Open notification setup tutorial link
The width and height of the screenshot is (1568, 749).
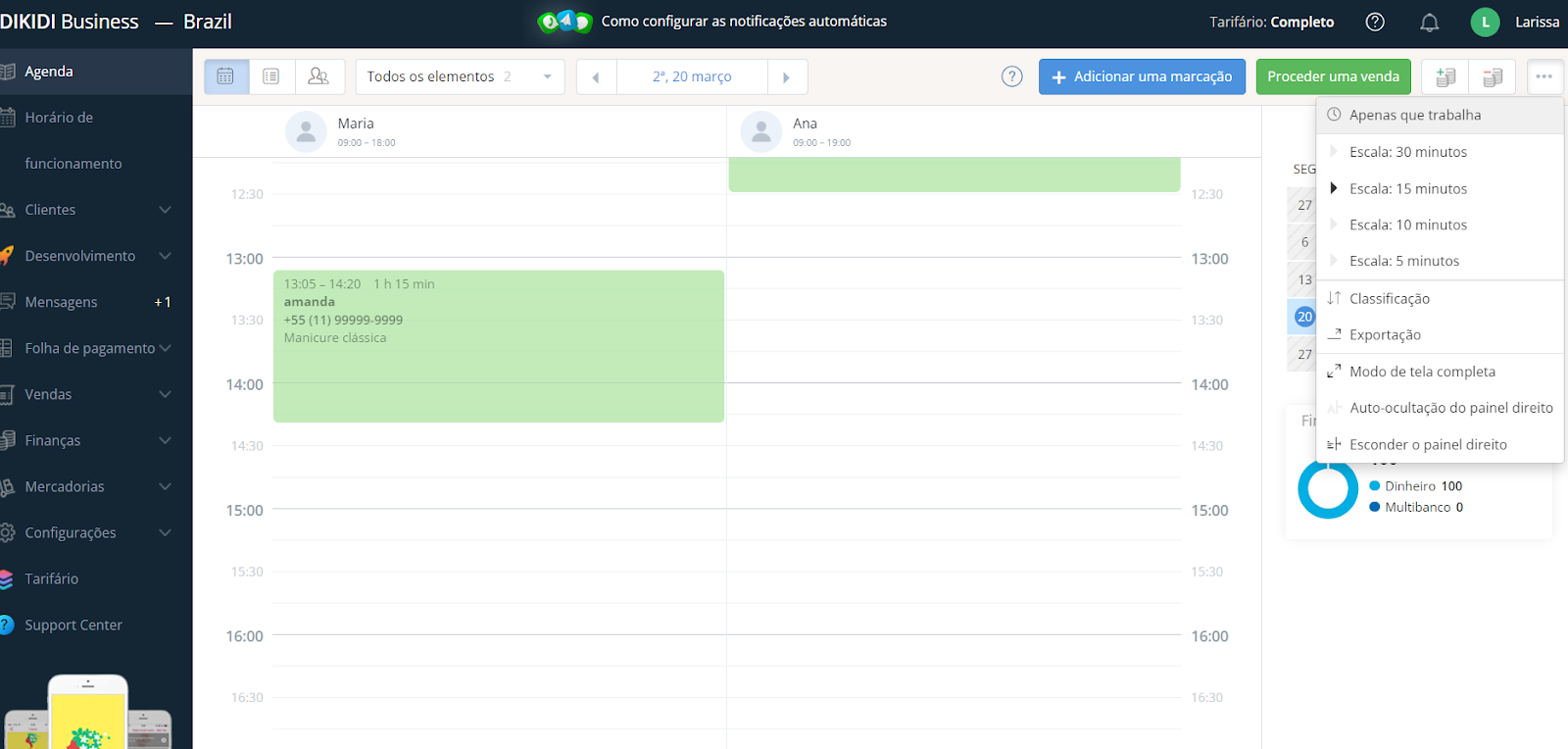744,22
